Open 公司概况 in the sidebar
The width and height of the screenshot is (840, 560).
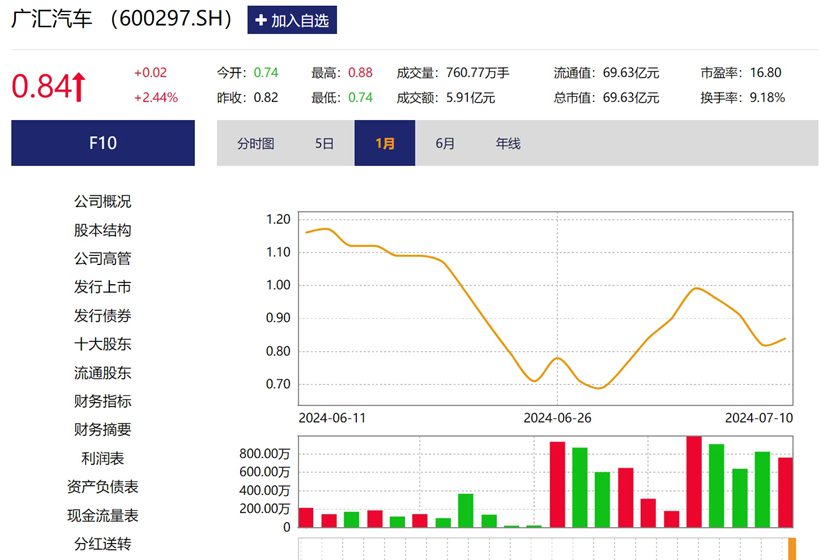(102, 201)
